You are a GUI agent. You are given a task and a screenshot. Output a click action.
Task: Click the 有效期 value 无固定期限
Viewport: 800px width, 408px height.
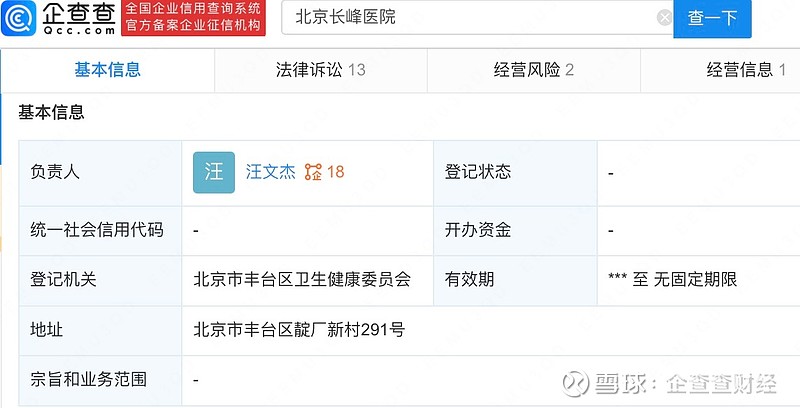(695, 279)
